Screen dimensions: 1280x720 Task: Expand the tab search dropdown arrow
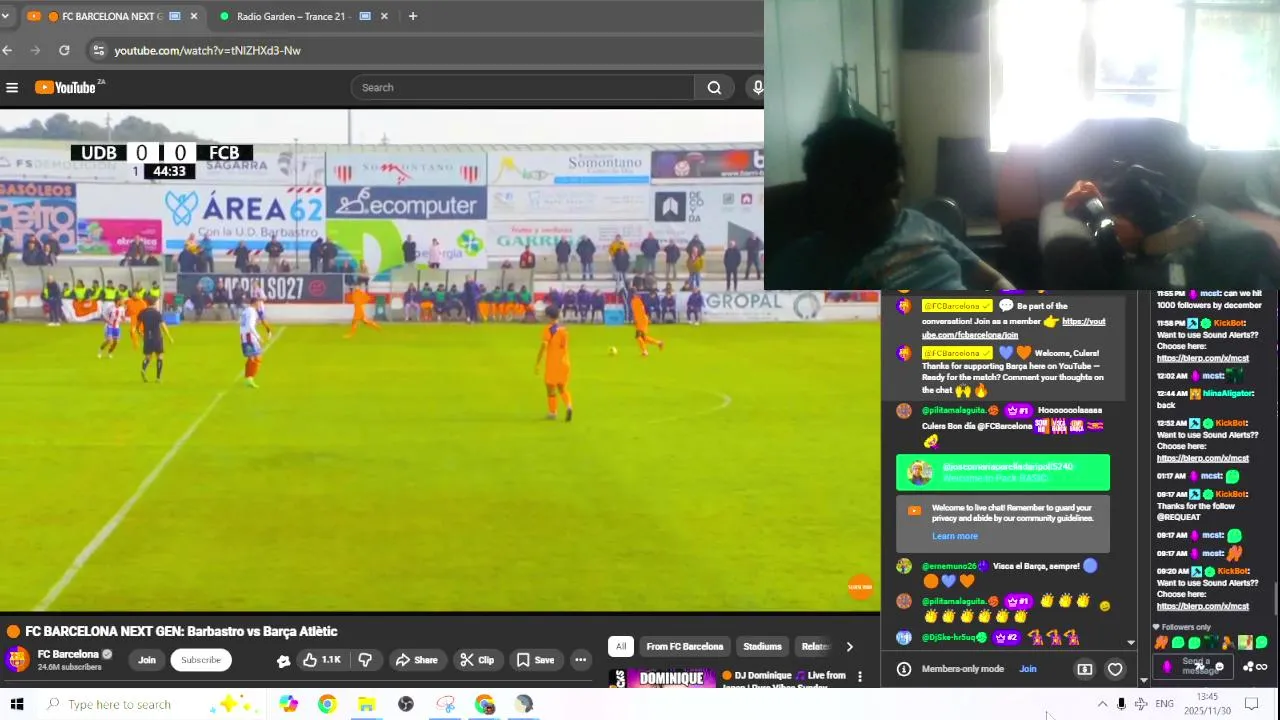click(5, 16)
